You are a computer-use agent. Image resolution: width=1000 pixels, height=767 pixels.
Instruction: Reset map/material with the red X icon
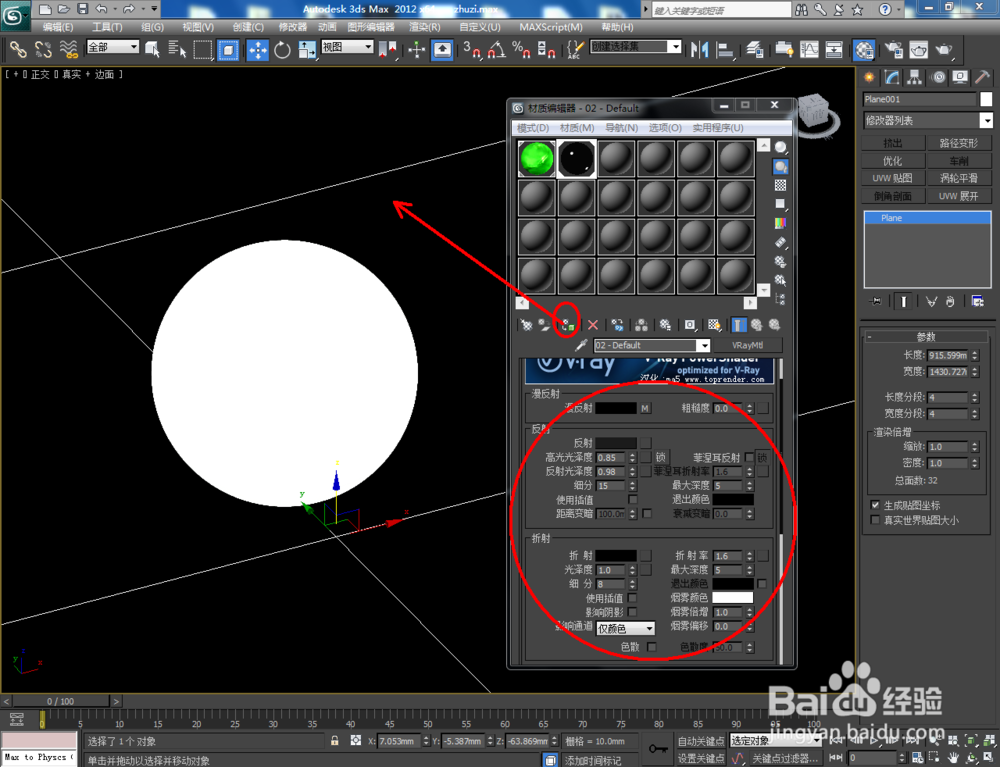(x=593, y=324)
